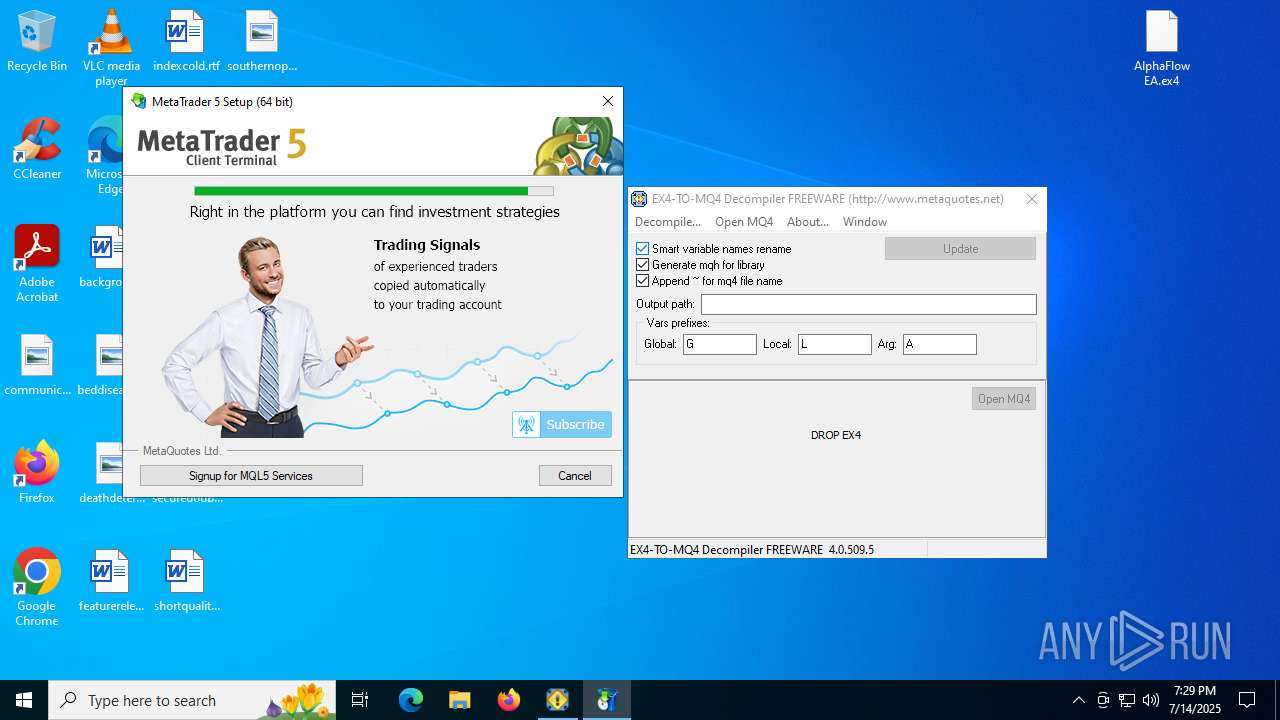Image resolution: width=1280 pixels, height=720 pixels.
Task: Click the MetaTrader setup title bar icon
Action: point(139,101)
